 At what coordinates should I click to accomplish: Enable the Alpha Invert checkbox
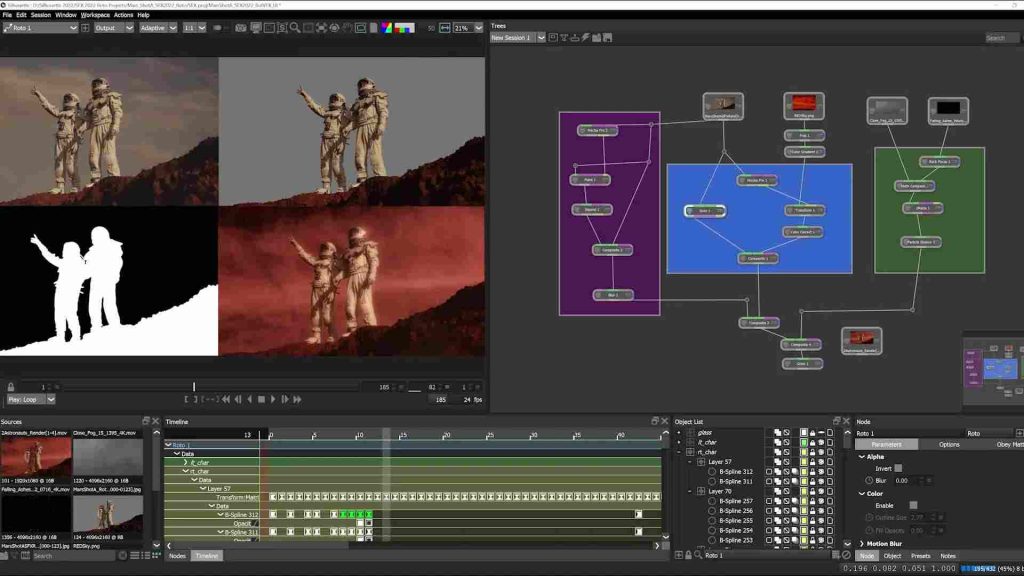[x=899, y=468]
